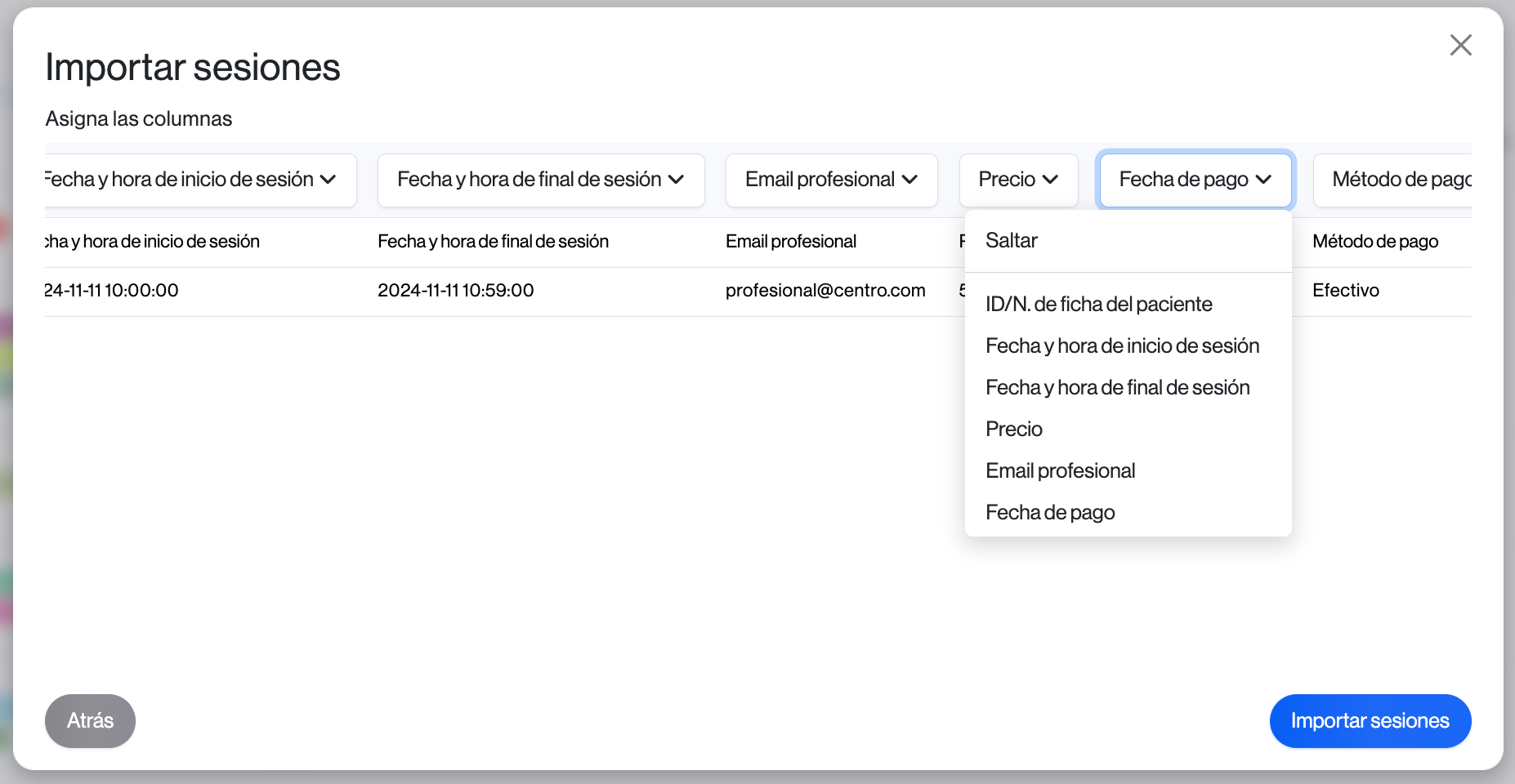
Task: Click the Efectivo cell in the table
Action: coord(1345,291)
